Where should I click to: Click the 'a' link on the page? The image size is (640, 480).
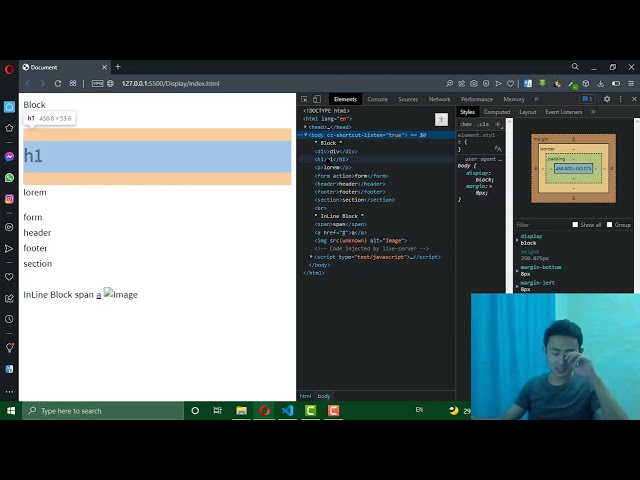[99, 295]
